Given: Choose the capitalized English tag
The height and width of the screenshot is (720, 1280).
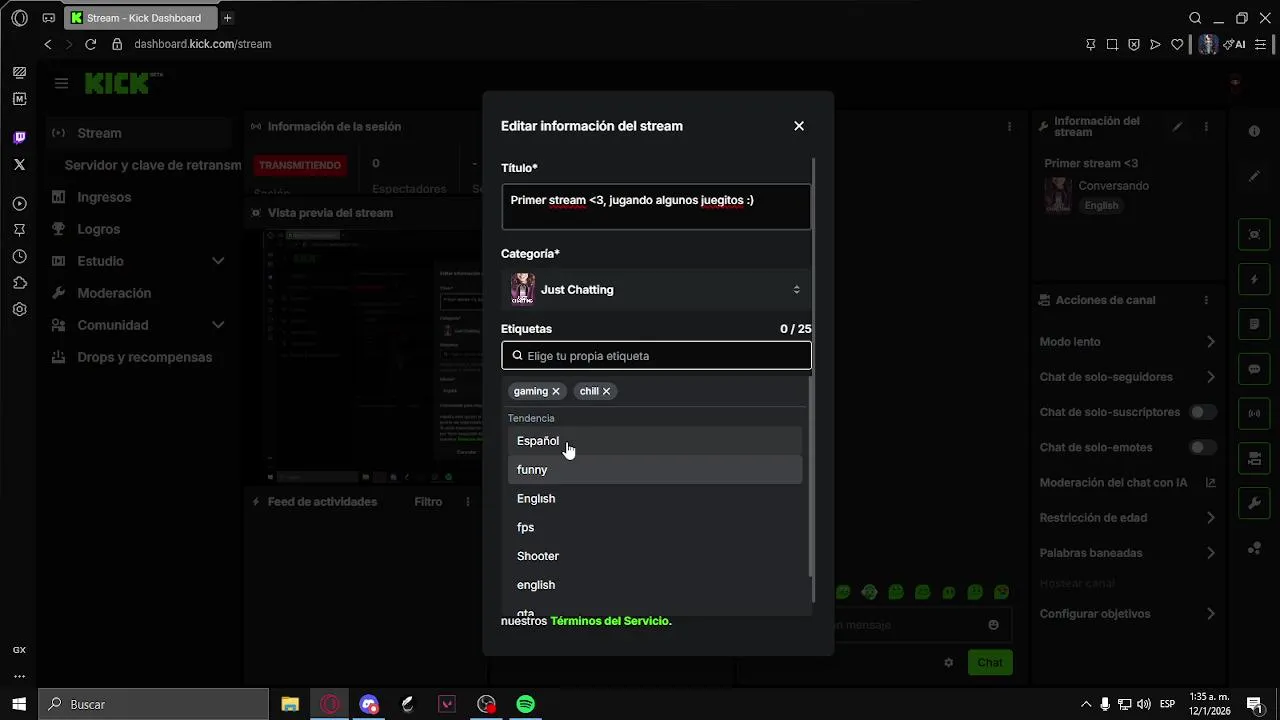Looking at the screenshot, I should 655,499.
